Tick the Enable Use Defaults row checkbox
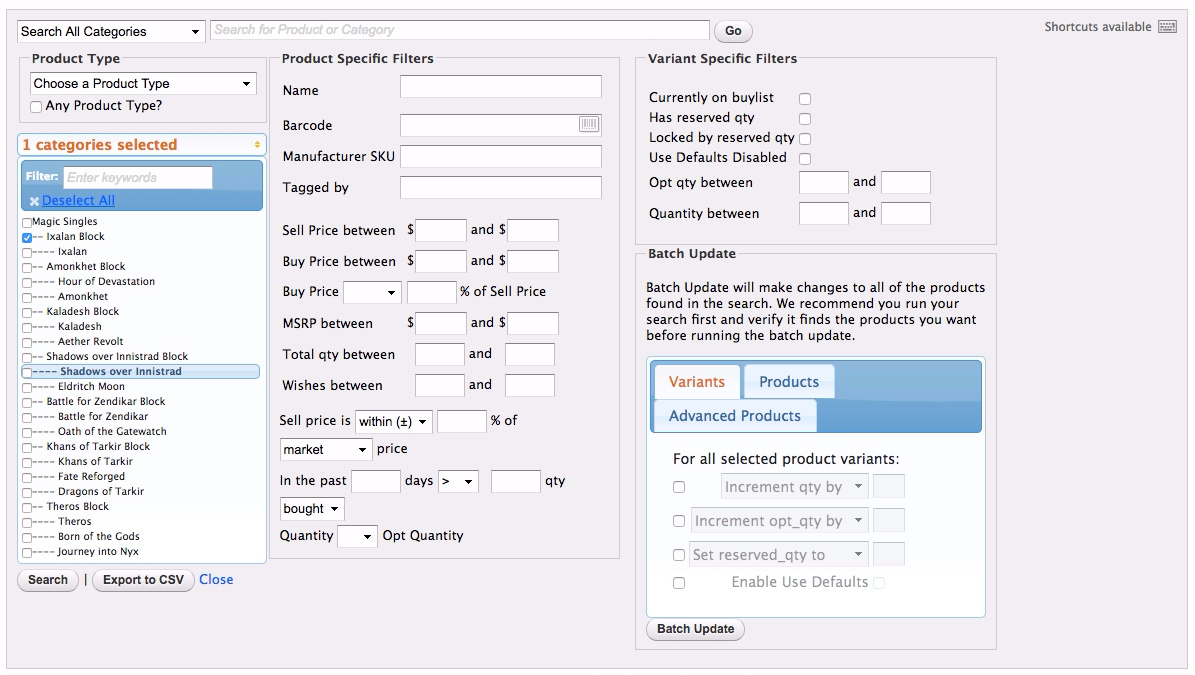This screenshot has width=1195, height=675. click(x=679, y=583)
